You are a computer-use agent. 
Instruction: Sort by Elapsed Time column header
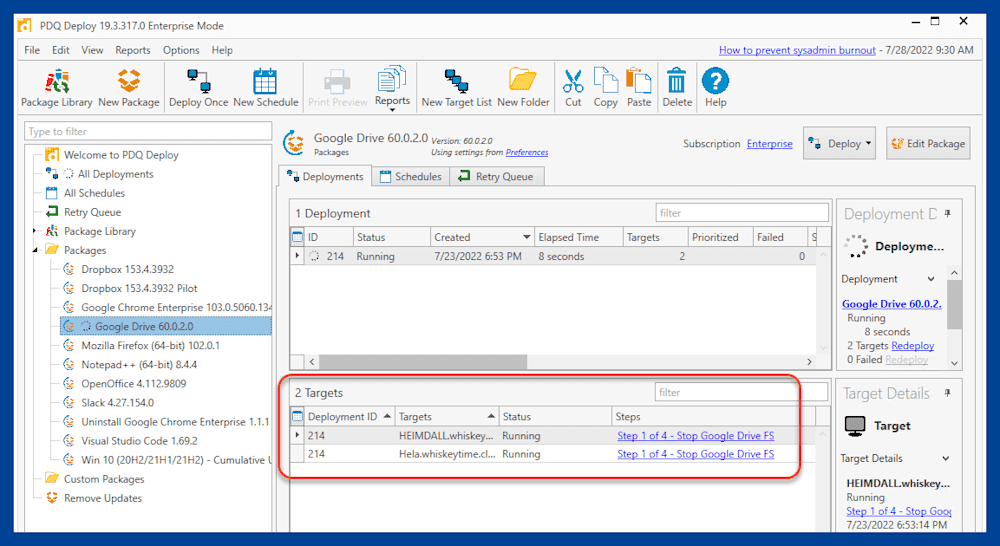pyautogui.click(x=578, y=237)
